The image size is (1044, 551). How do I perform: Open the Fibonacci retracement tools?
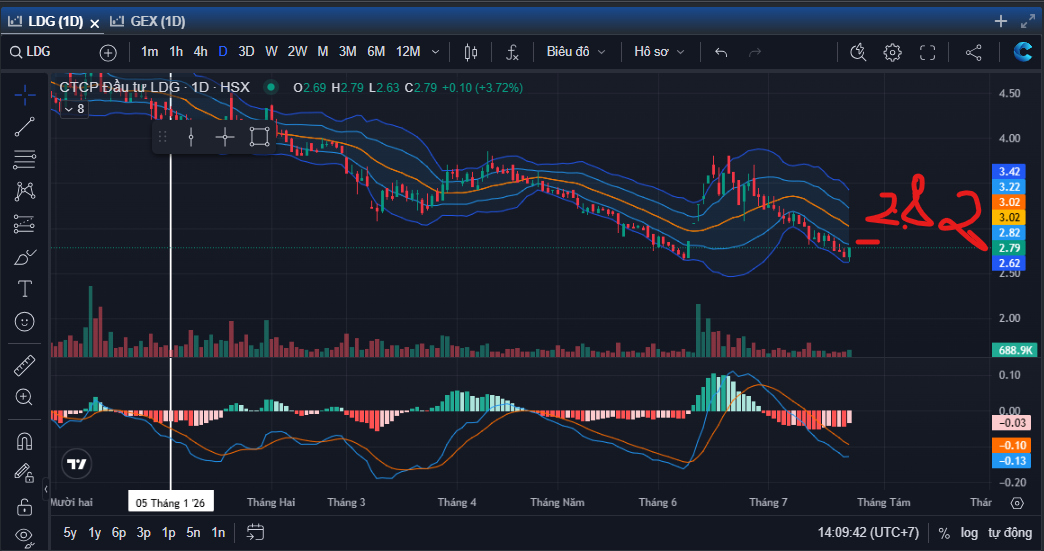[x=25, y=160]
